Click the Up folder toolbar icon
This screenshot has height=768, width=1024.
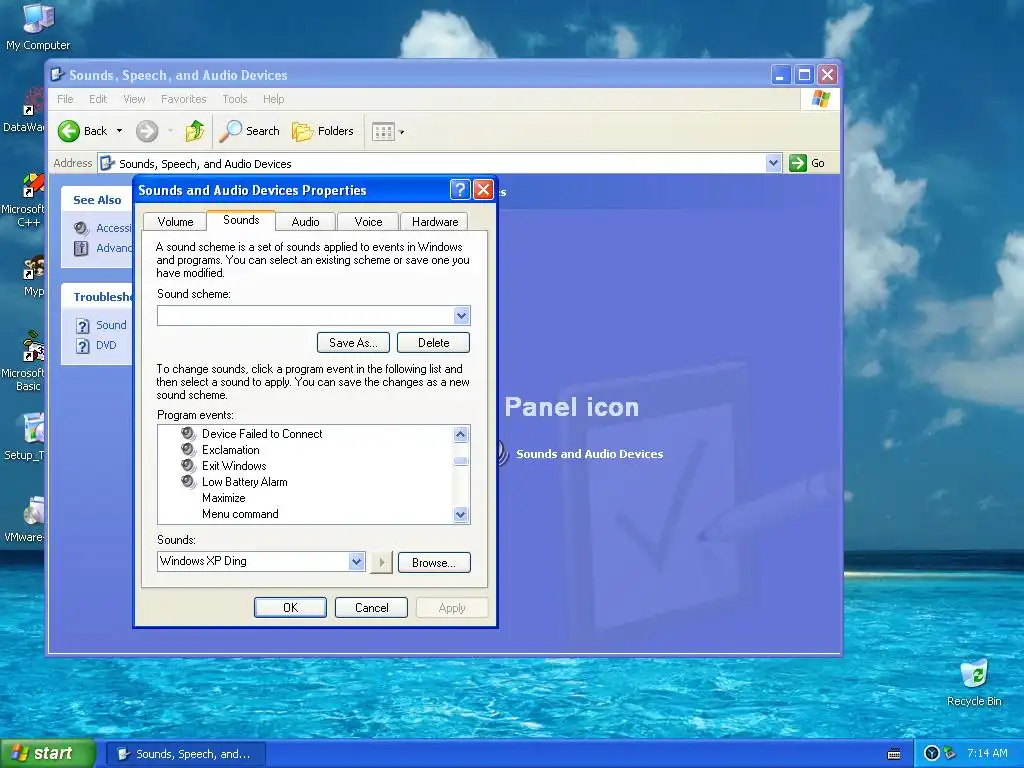pos(195,131)
